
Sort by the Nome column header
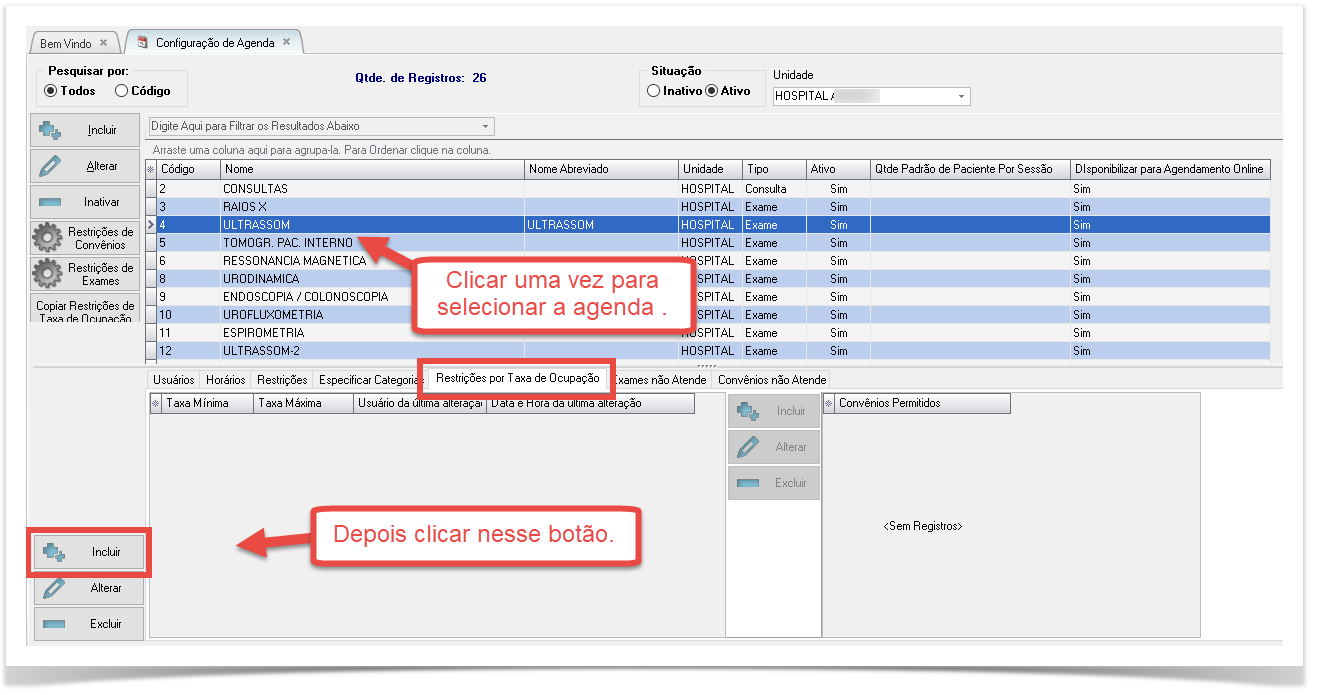[372, 169]
